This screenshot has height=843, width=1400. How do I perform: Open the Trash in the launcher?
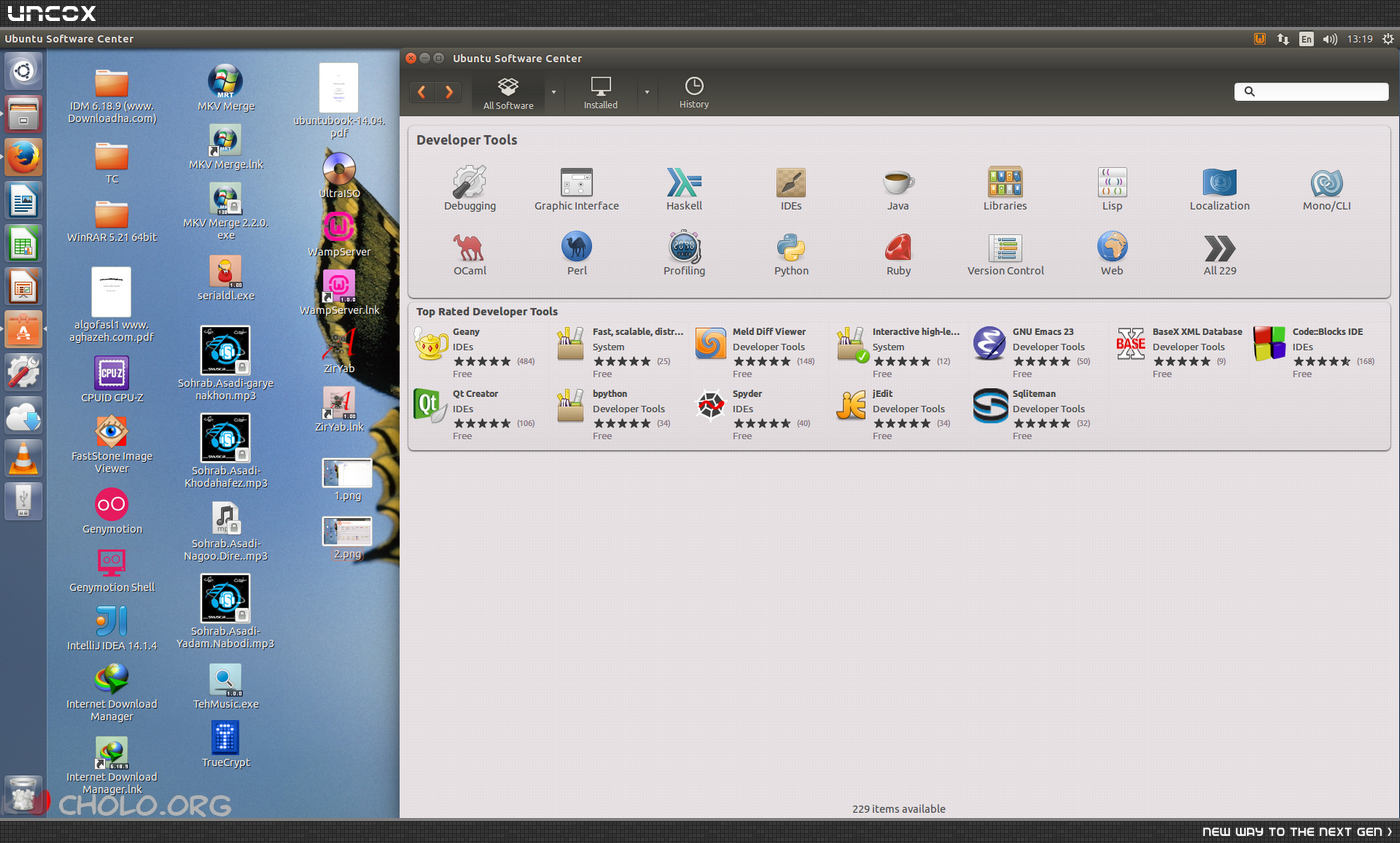point(23,794)
